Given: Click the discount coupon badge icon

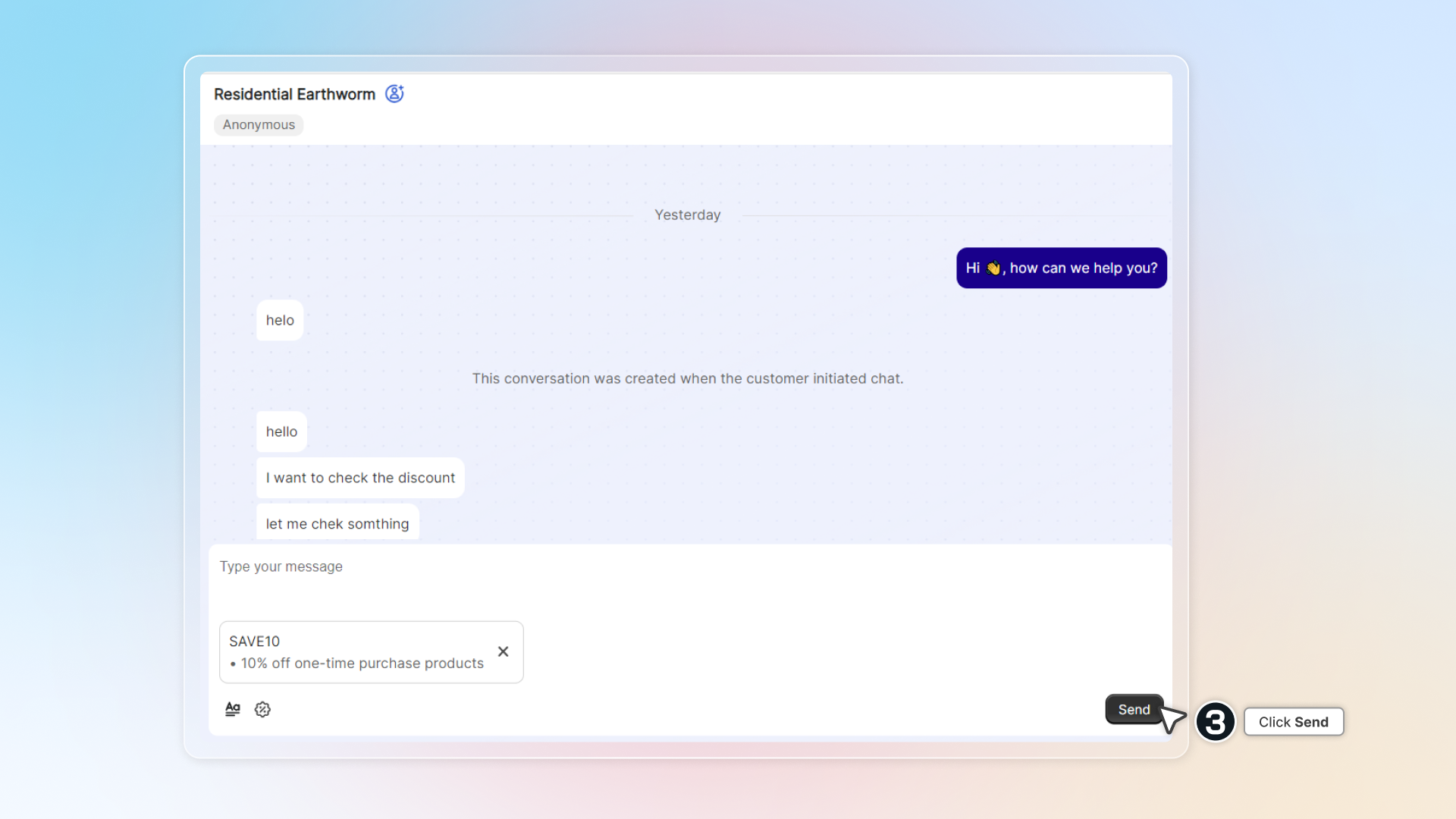Looking at the screenshot, I should 262,709.
